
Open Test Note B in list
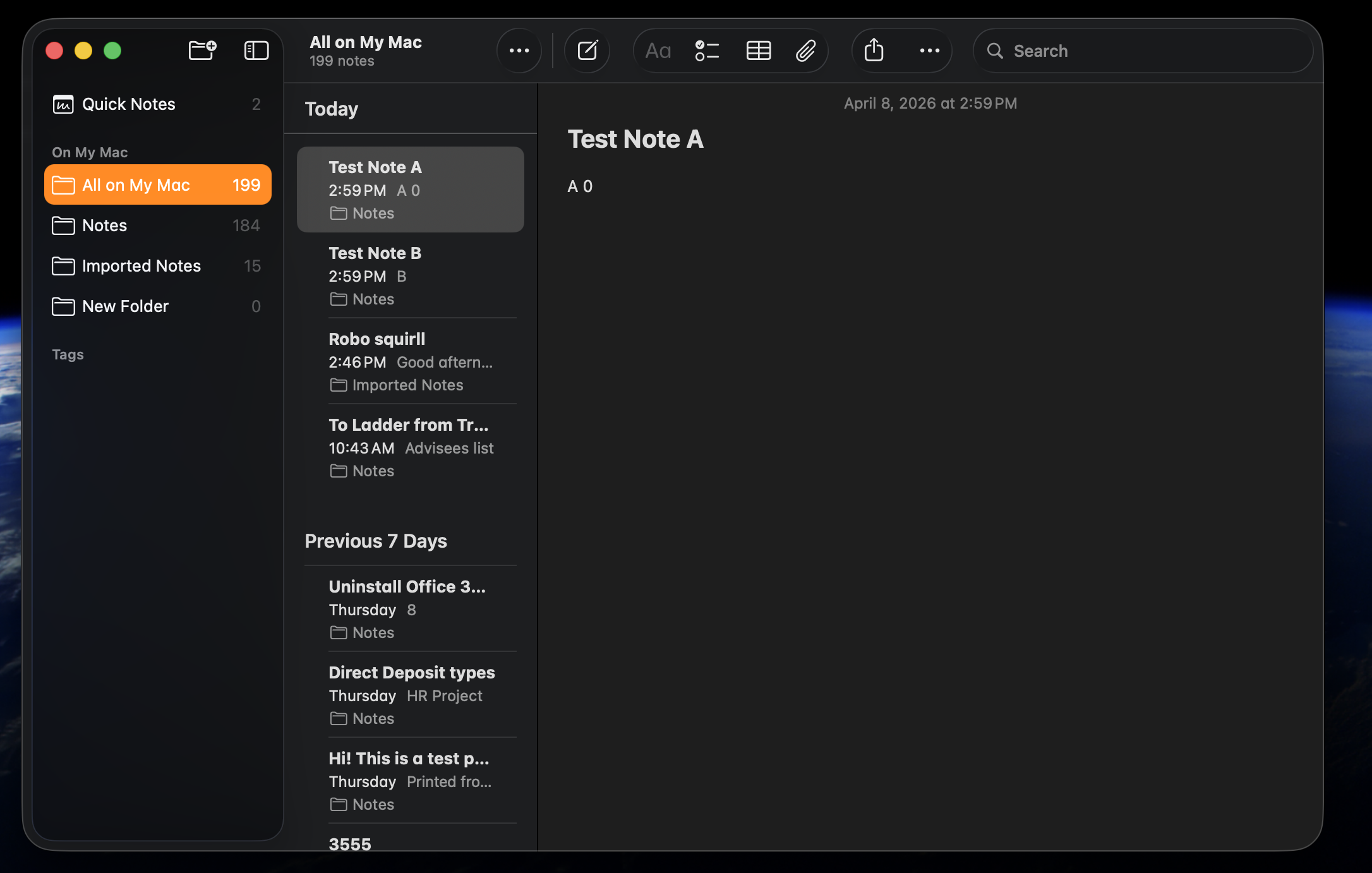[411, 275]
